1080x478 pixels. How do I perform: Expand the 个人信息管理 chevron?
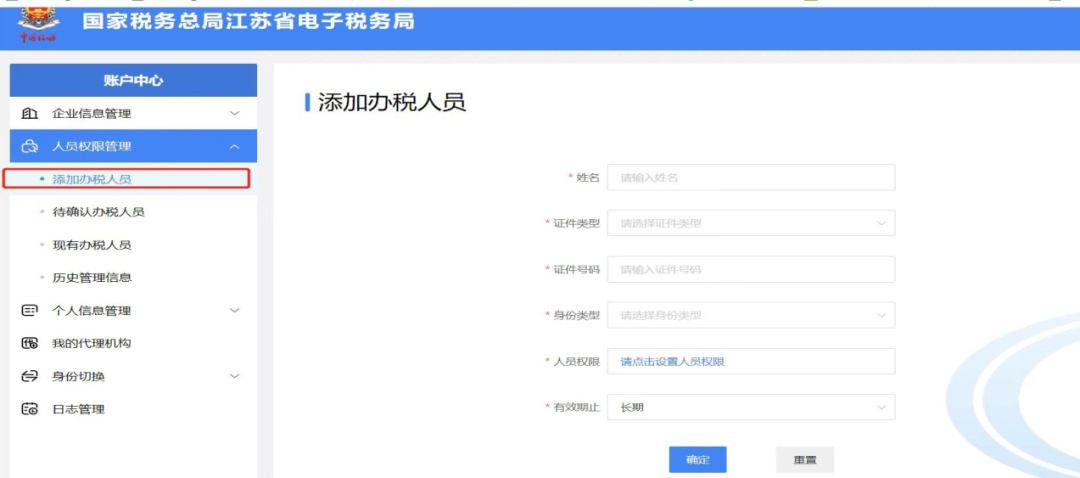click(234, 311)
